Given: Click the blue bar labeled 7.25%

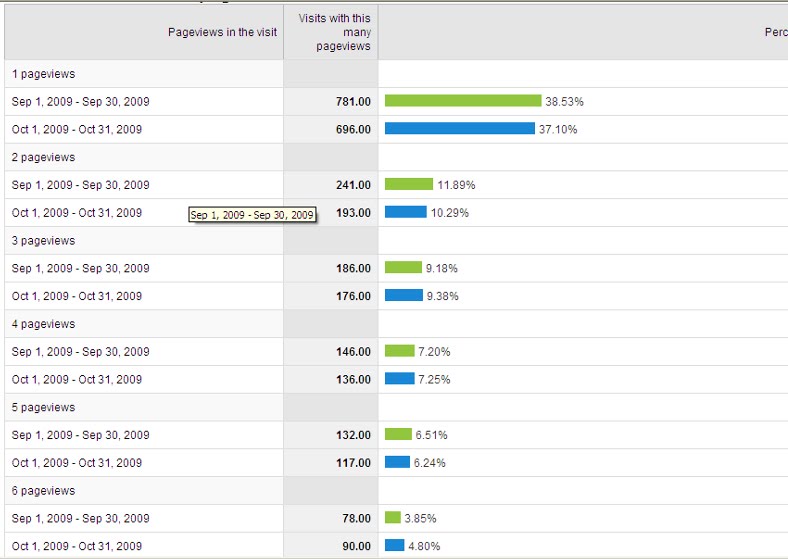Looking at the screenshot, I should point(400,379).
